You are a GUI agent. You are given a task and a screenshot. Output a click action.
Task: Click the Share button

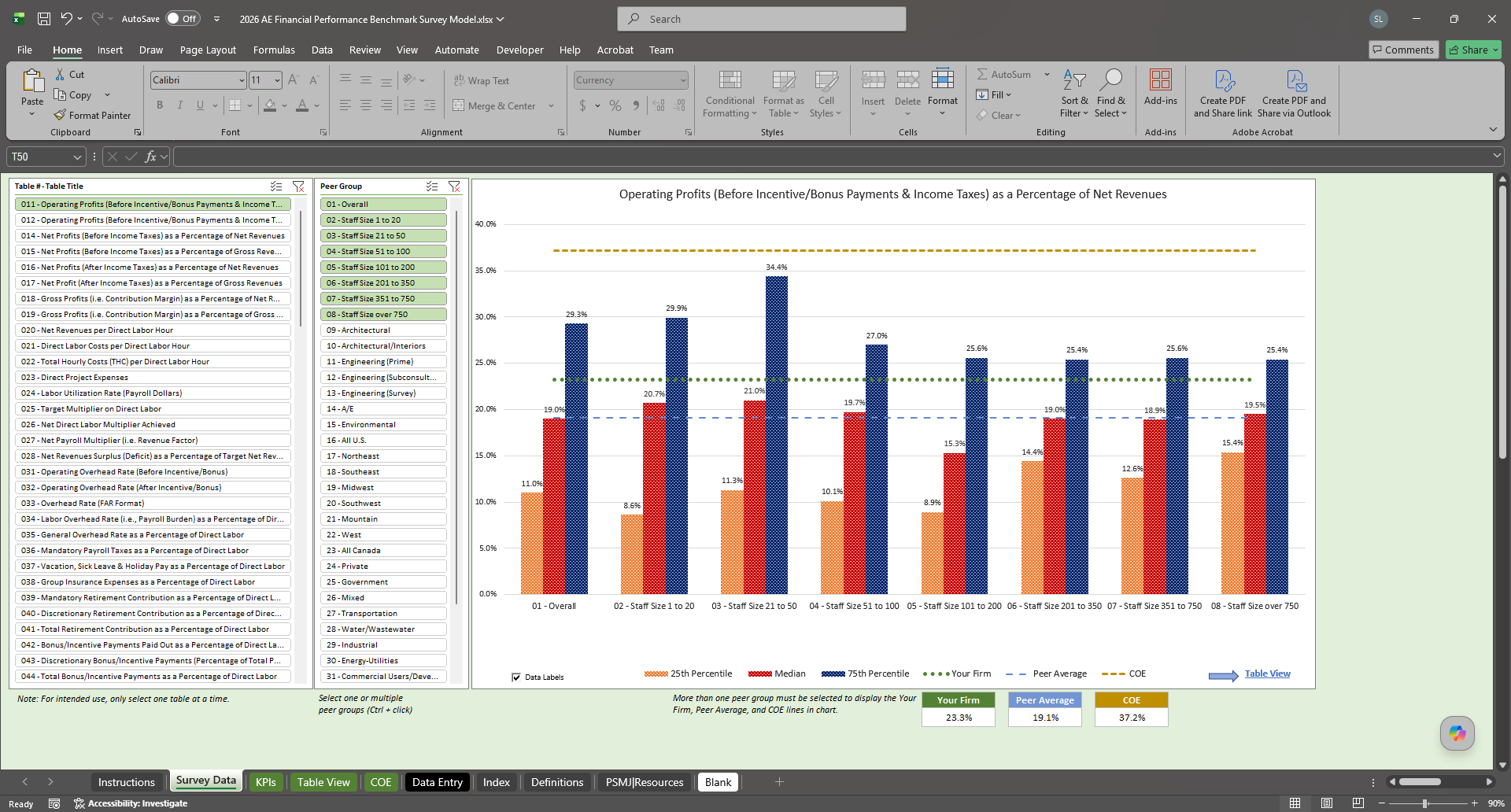(1473, 50)
